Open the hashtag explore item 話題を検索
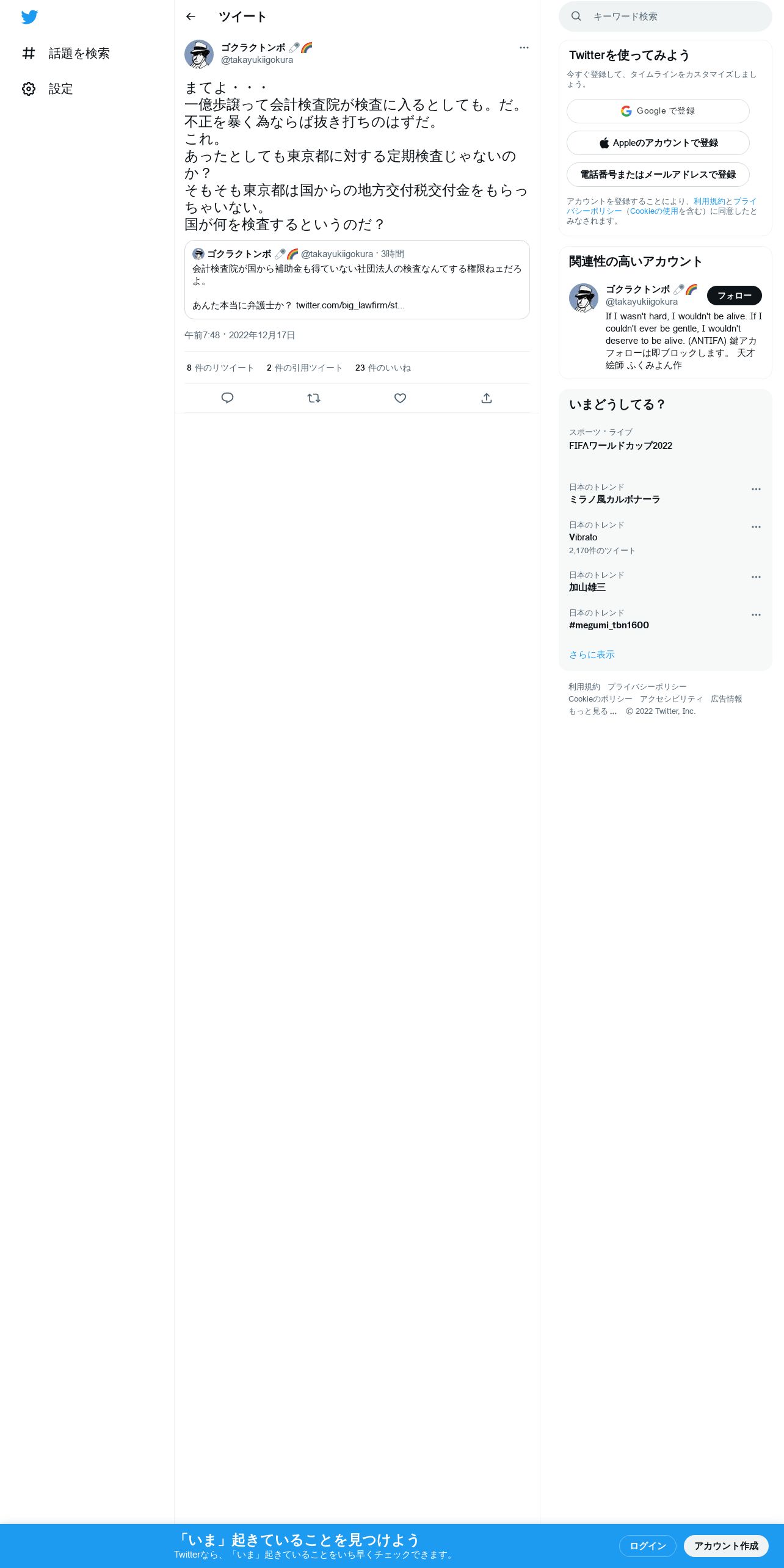The width and height of the screenshot is (784, 1568). (x=66, y=54)
